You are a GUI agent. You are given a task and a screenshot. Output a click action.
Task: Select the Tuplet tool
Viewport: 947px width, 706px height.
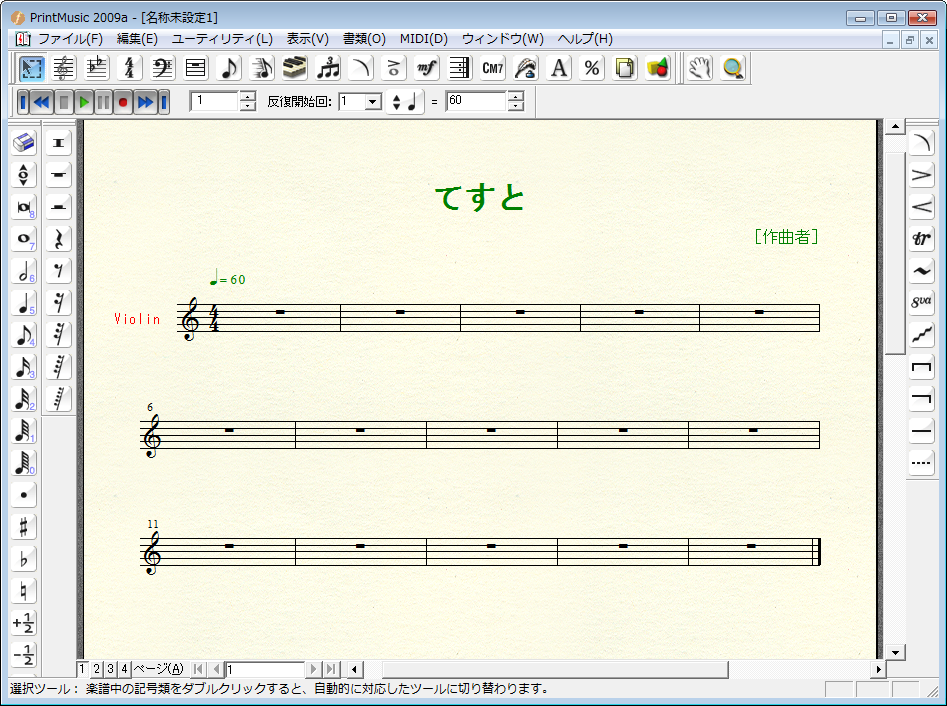tap(328, 68)
